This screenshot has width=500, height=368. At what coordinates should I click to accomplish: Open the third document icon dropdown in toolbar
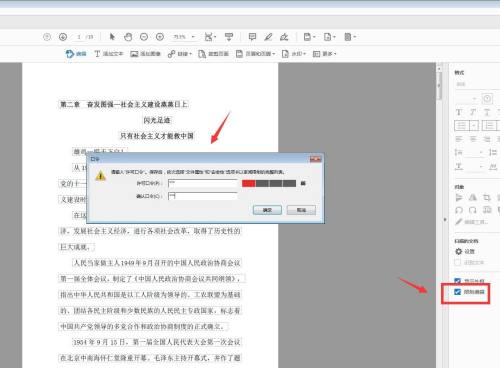point(350,37)
